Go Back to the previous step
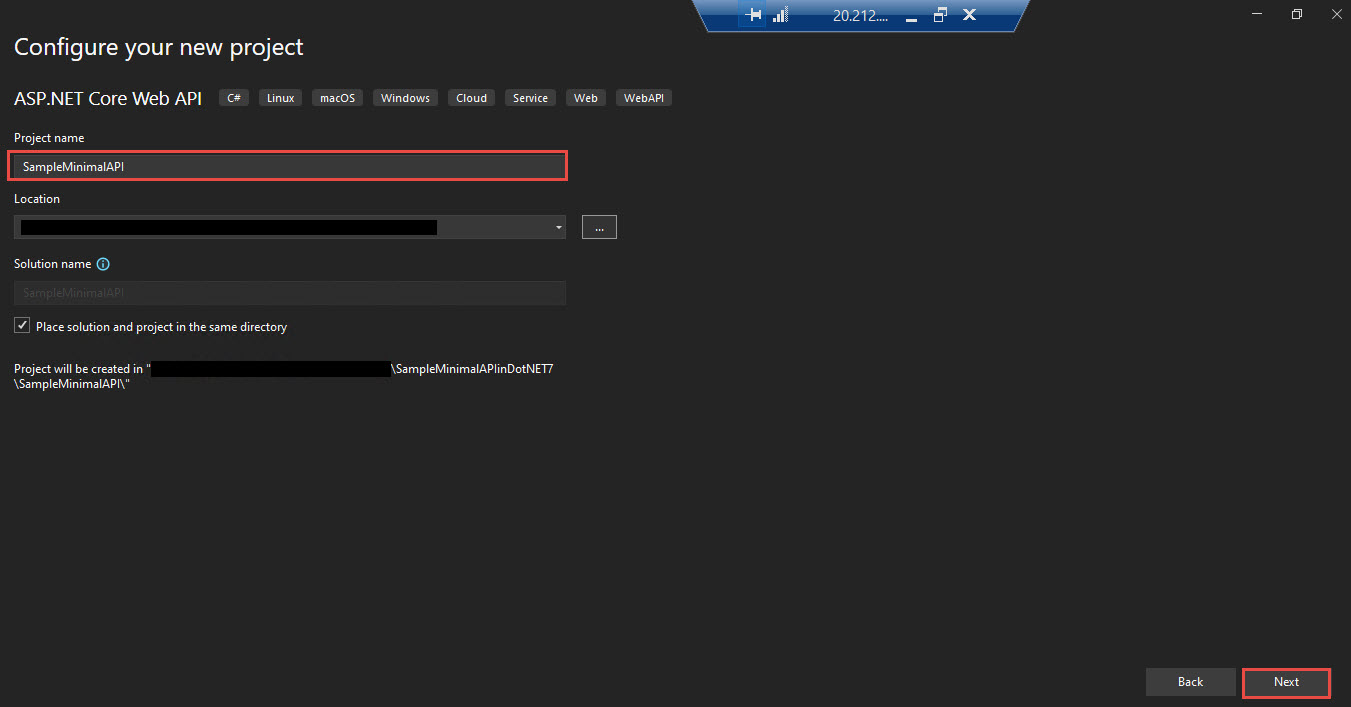The image size is (1351, 707). (x=1190, y=681)
